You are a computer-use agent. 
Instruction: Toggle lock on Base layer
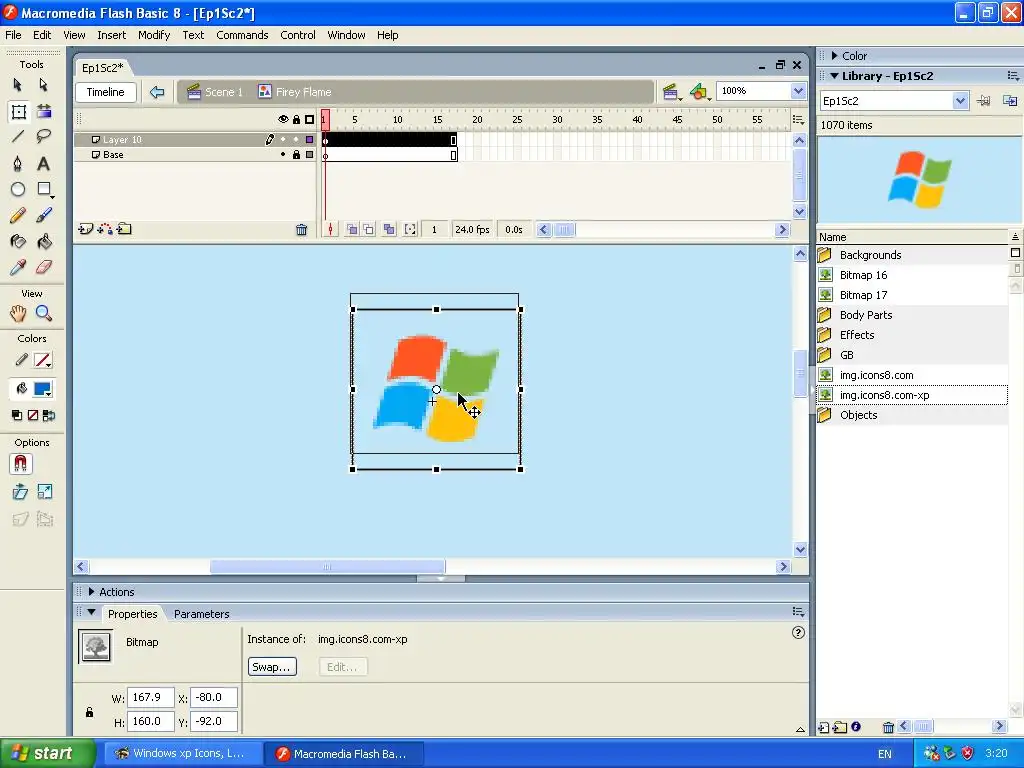(x=296, y=155)
